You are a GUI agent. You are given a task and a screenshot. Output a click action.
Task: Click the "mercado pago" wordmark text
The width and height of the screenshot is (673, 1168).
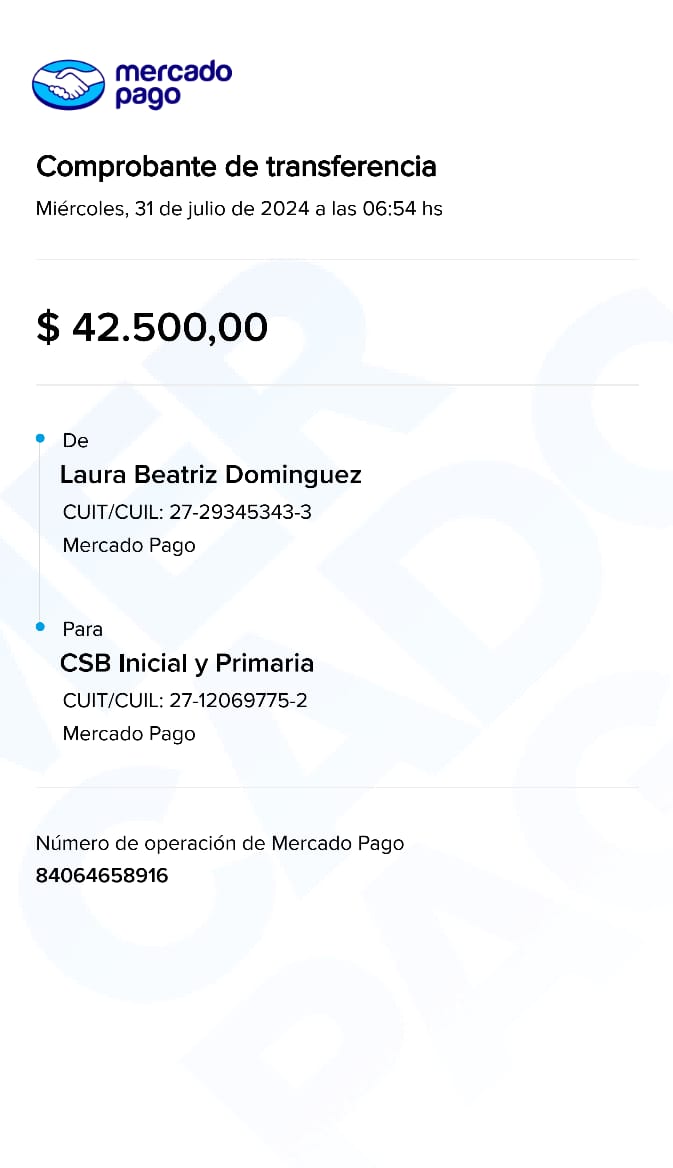click(x=173, y=84)
